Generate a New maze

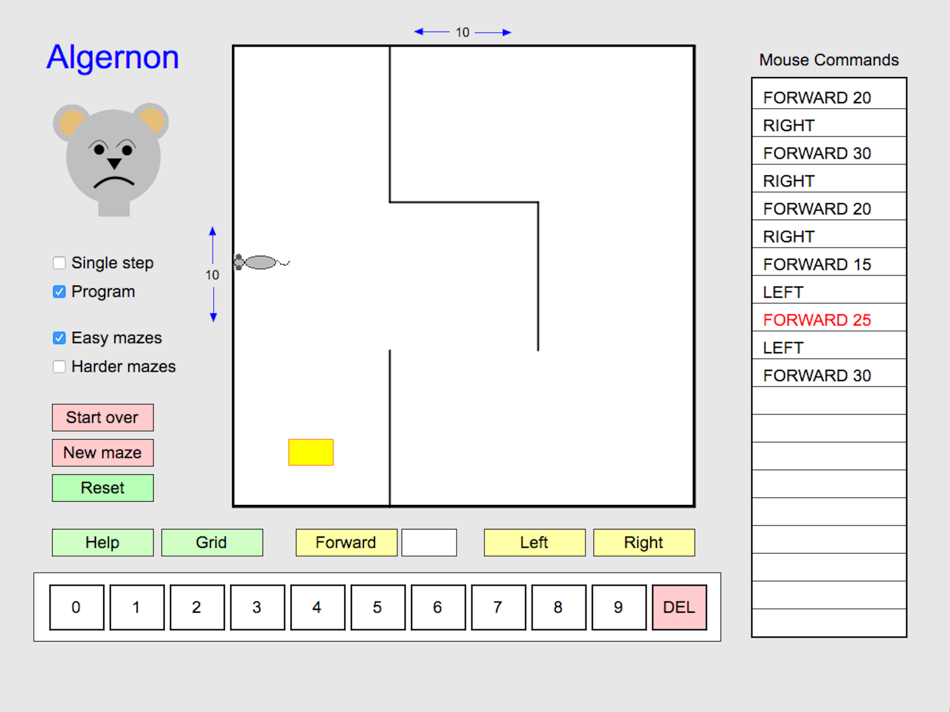tap(102, 452)
